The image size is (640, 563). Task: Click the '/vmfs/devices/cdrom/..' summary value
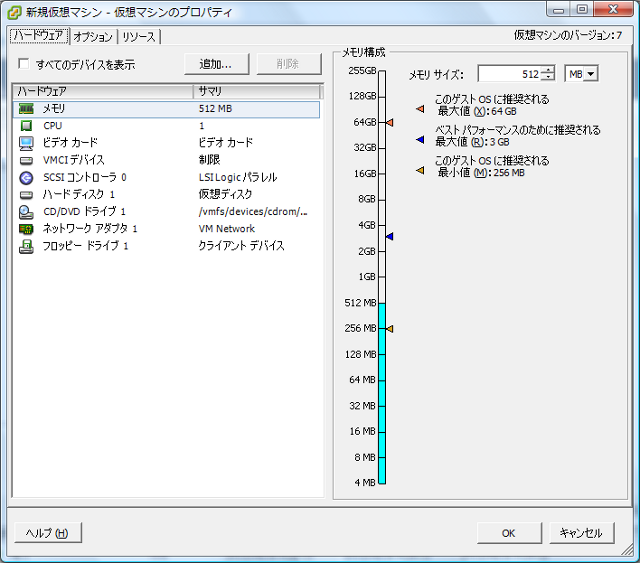tap(253, 212)
